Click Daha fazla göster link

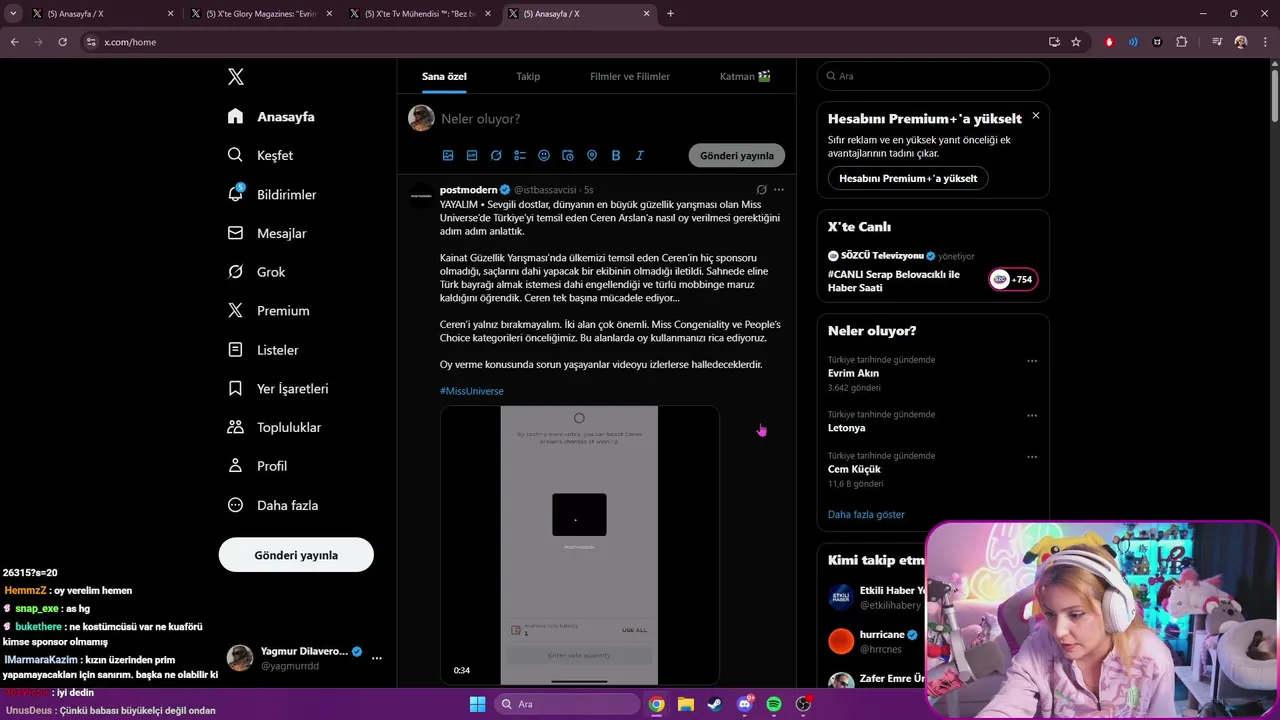tap(866, 514)
